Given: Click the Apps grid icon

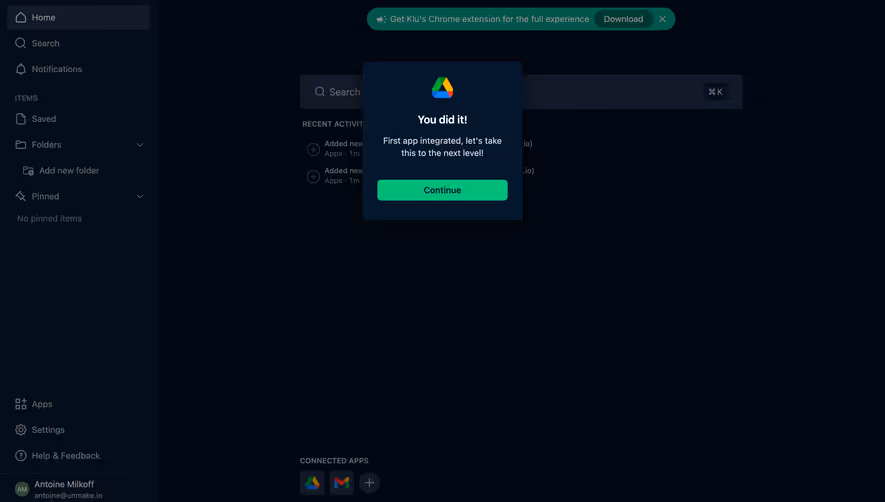Looking at the screenshot, I should click(x=21, y=404).
